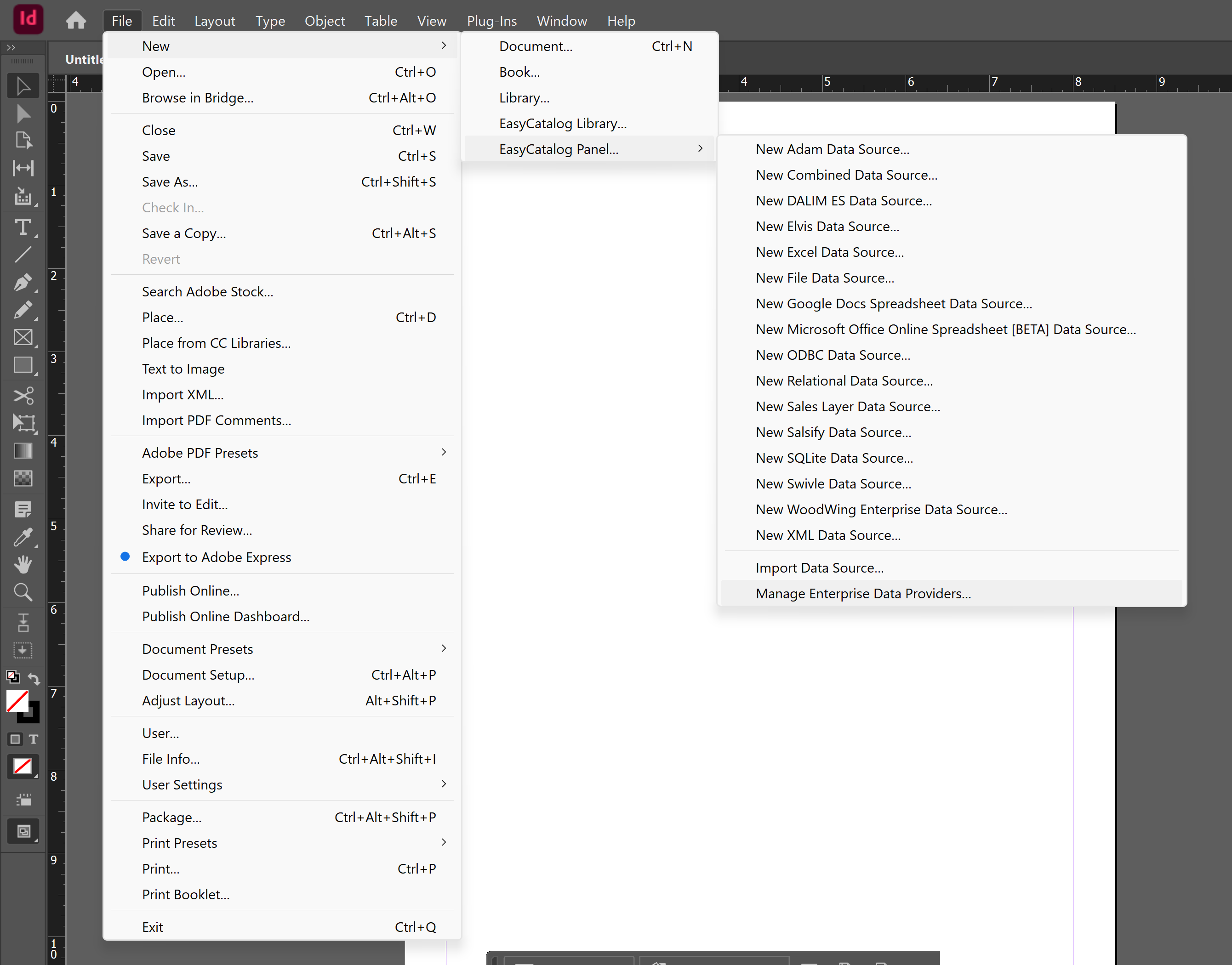Expand the Adobe PDF Presets submenu
The height and width of the screenshot is (965, 1232).
200,452
